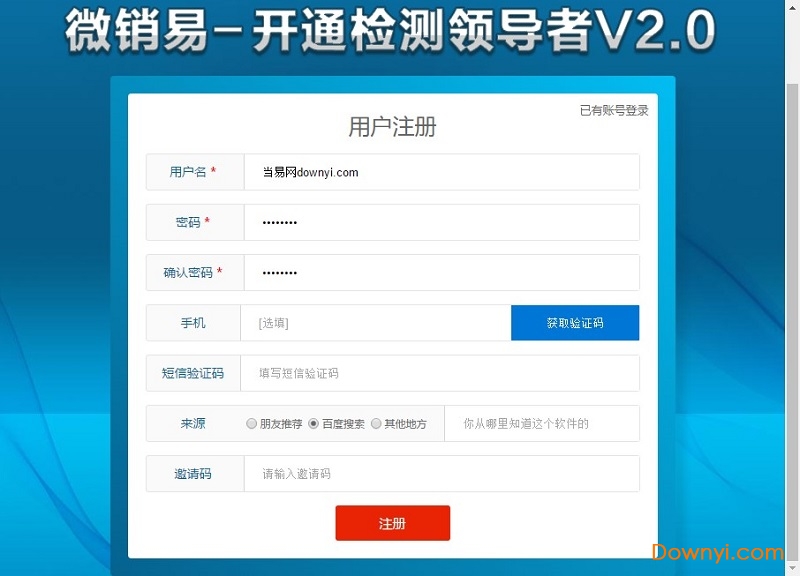800x576 pixels.
Task: Click the 你从哪里知道这个软件的 text field
Action: pos(542,423)
